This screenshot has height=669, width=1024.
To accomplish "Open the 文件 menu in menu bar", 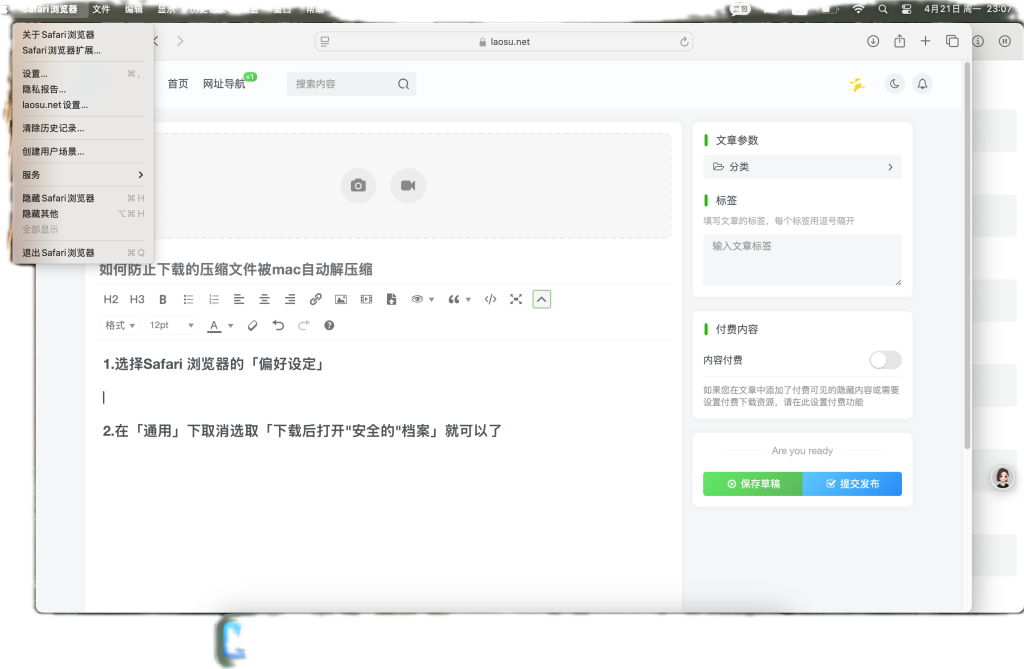I will (x=101, y=9).
